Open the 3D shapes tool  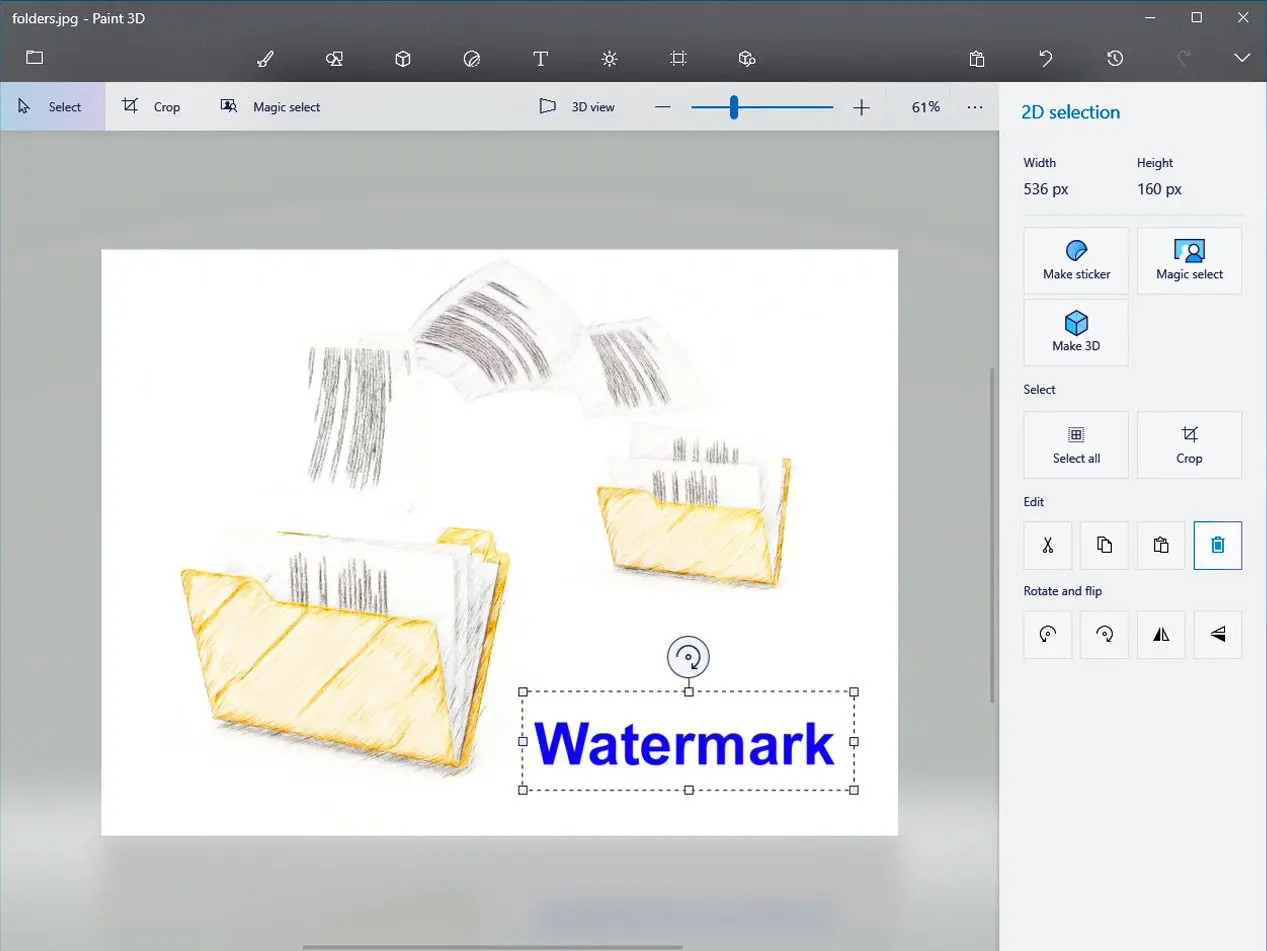coord(403,59)
